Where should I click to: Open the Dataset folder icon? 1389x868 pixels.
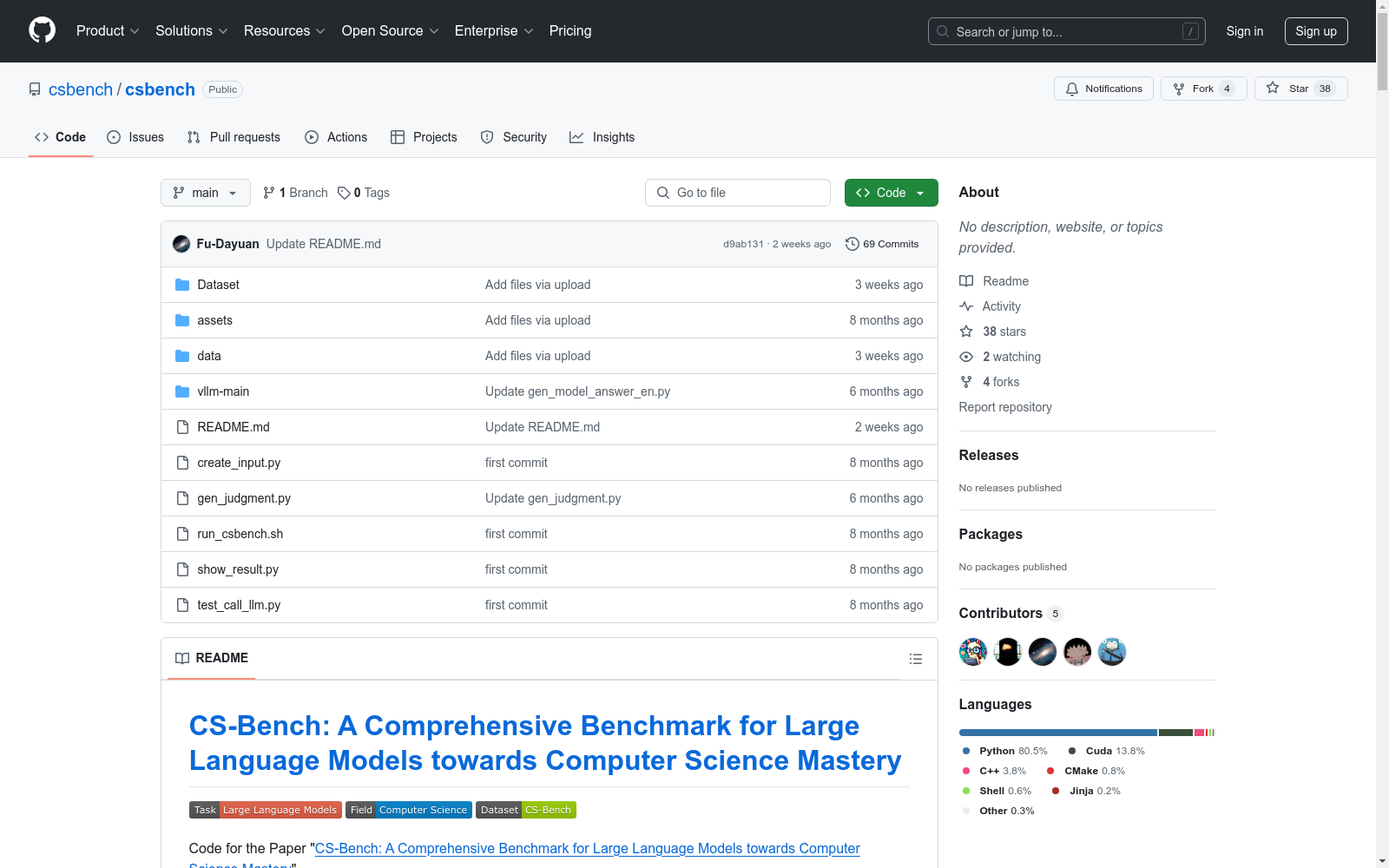point(182,285)
